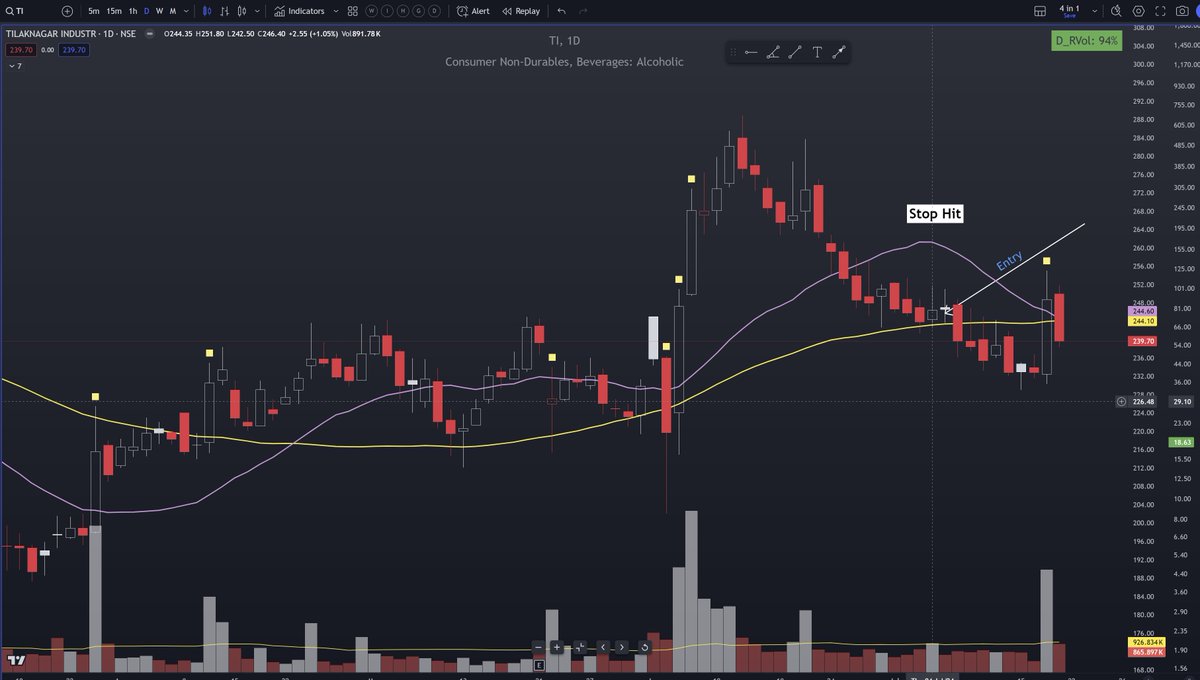The height and width of the screenshot is (680, 1200).
Task: Zoom out with the minus chart control
Action: coord(539,647)
